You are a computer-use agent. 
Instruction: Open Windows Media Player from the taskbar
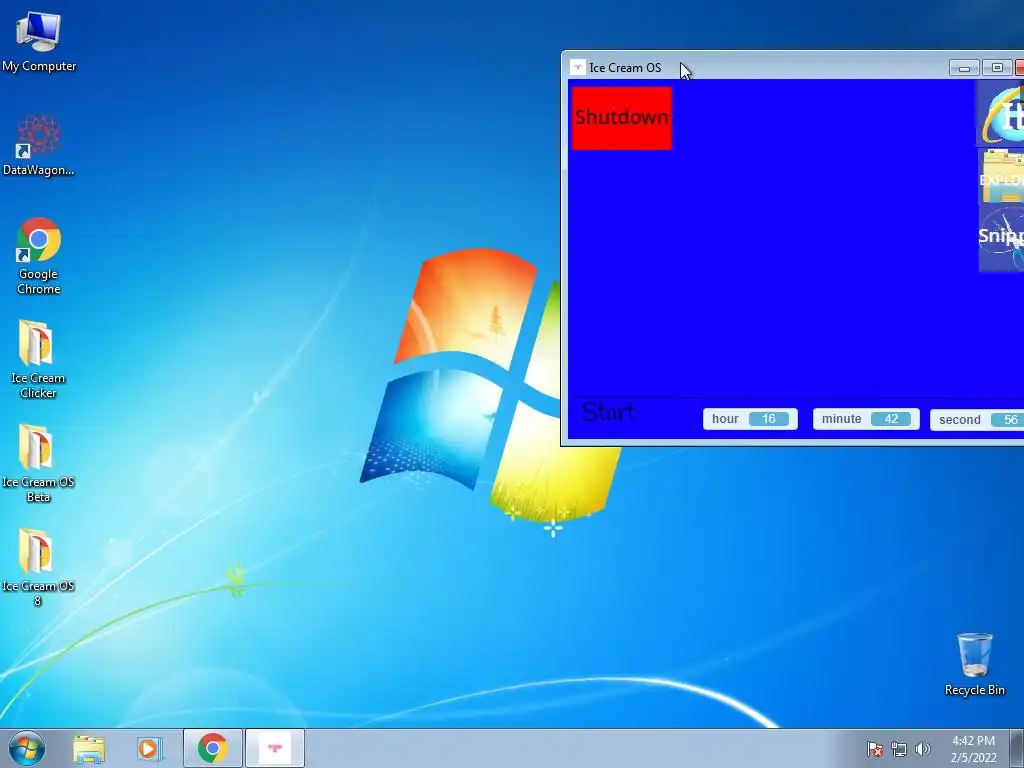[150, 748]
